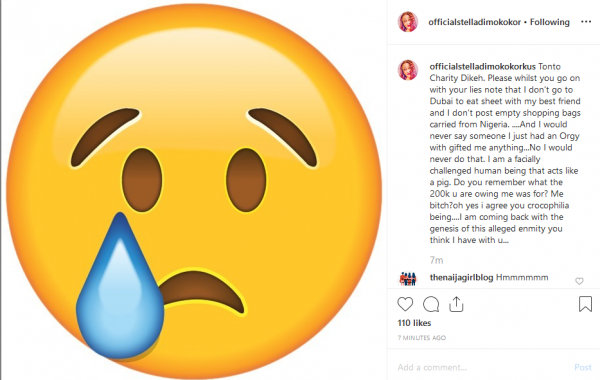Click the header profile avatar
The height and width of the screenshot is (380, 600).
coord(408,22)
